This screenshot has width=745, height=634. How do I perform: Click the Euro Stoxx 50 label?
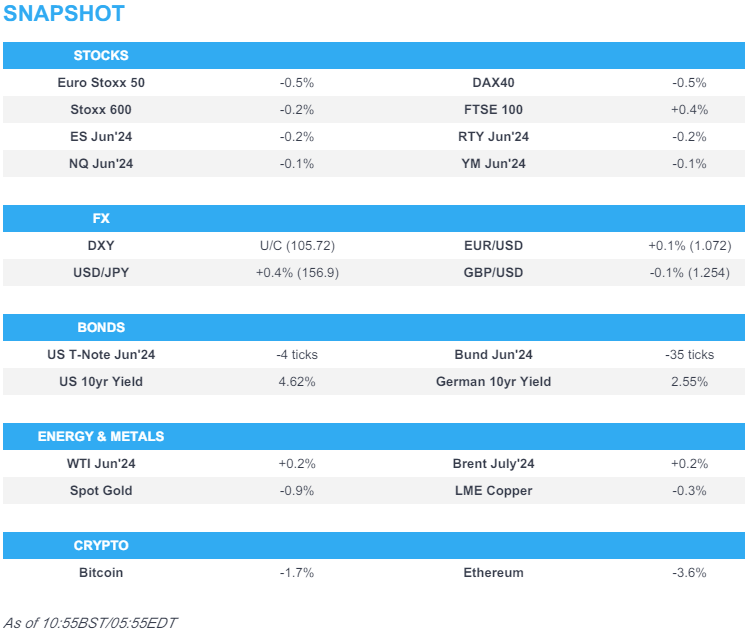coord(101,83)
